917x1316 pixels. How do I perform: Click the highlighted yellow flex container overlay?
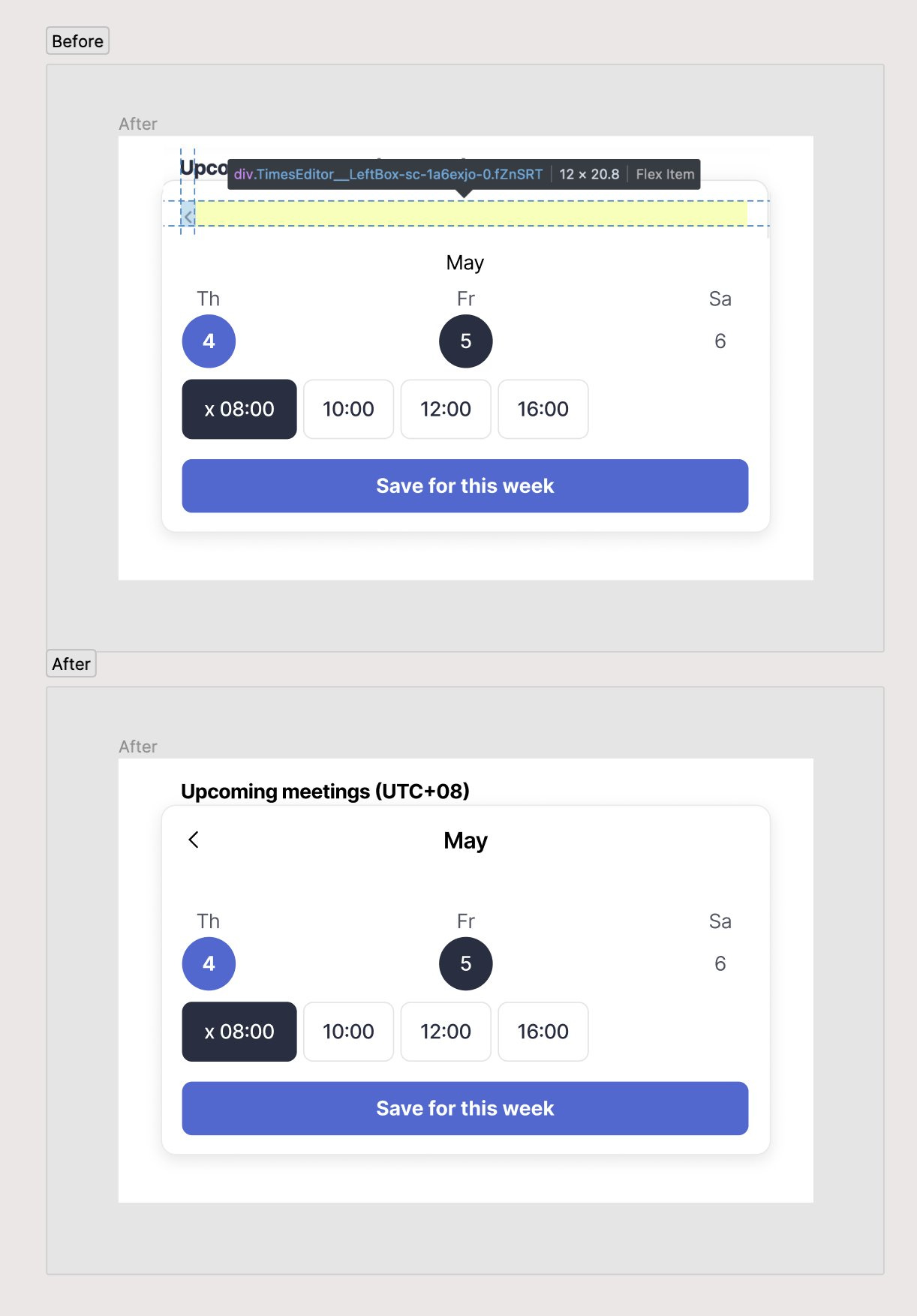click(473, 215)
